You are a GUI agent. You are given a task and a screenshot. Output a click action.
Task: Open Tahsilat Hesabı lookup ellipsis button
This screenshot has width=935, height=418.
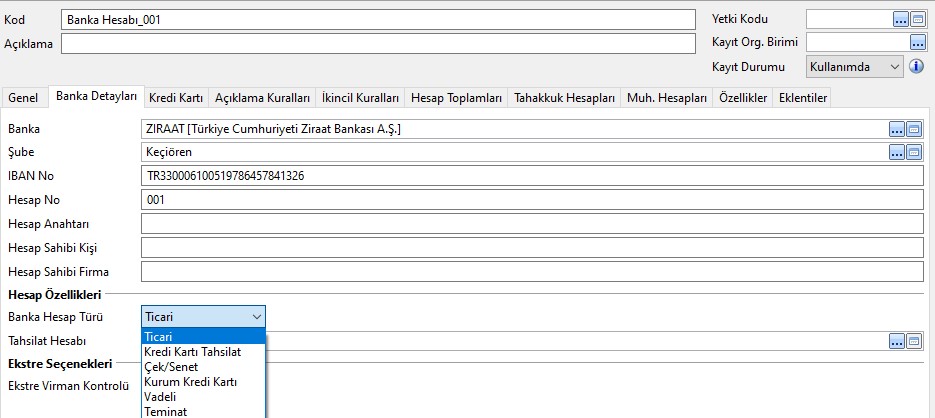pos(897,342)
